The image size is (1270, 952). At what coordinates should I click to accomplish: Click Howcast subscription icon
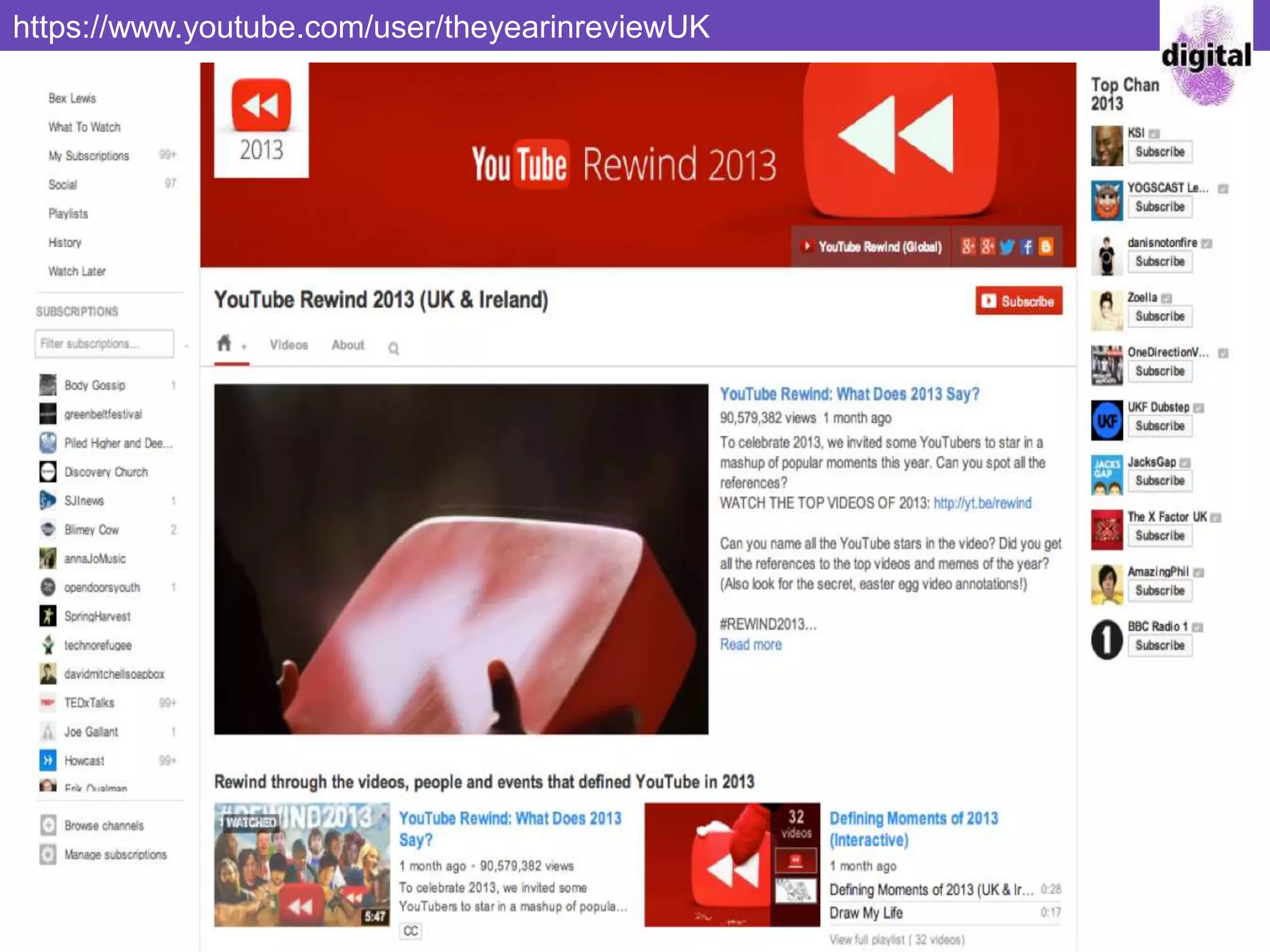(48, 760)
